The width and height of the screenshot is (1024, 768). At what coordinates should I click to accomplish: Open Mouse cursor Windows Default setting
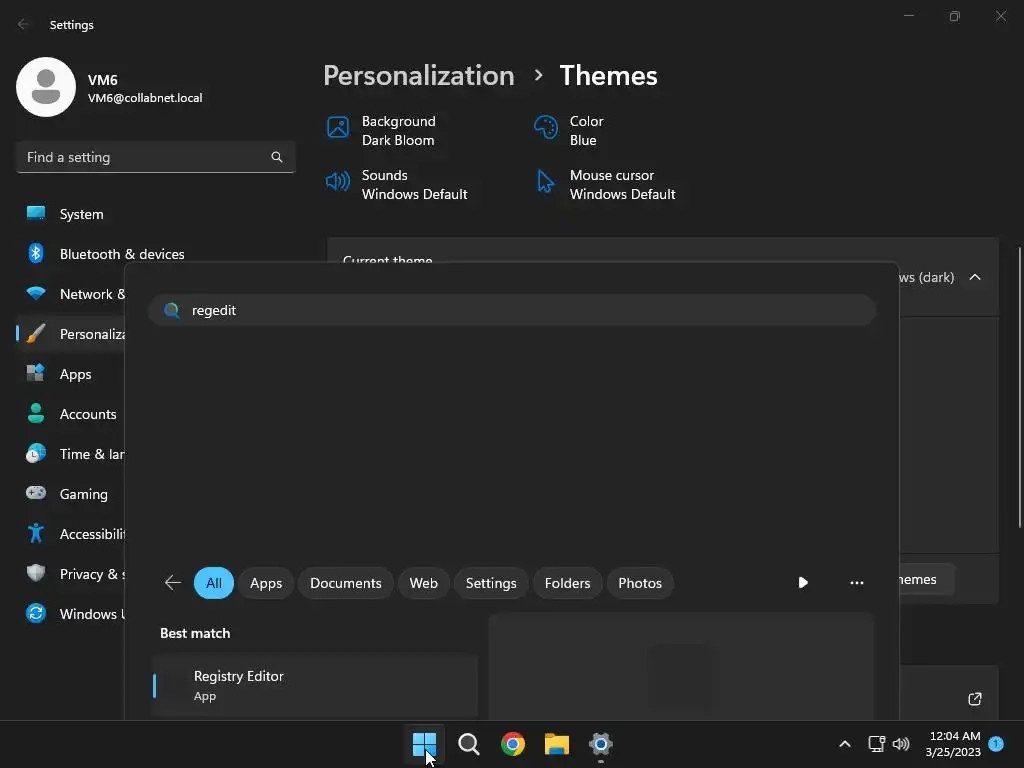coord(605,185)
